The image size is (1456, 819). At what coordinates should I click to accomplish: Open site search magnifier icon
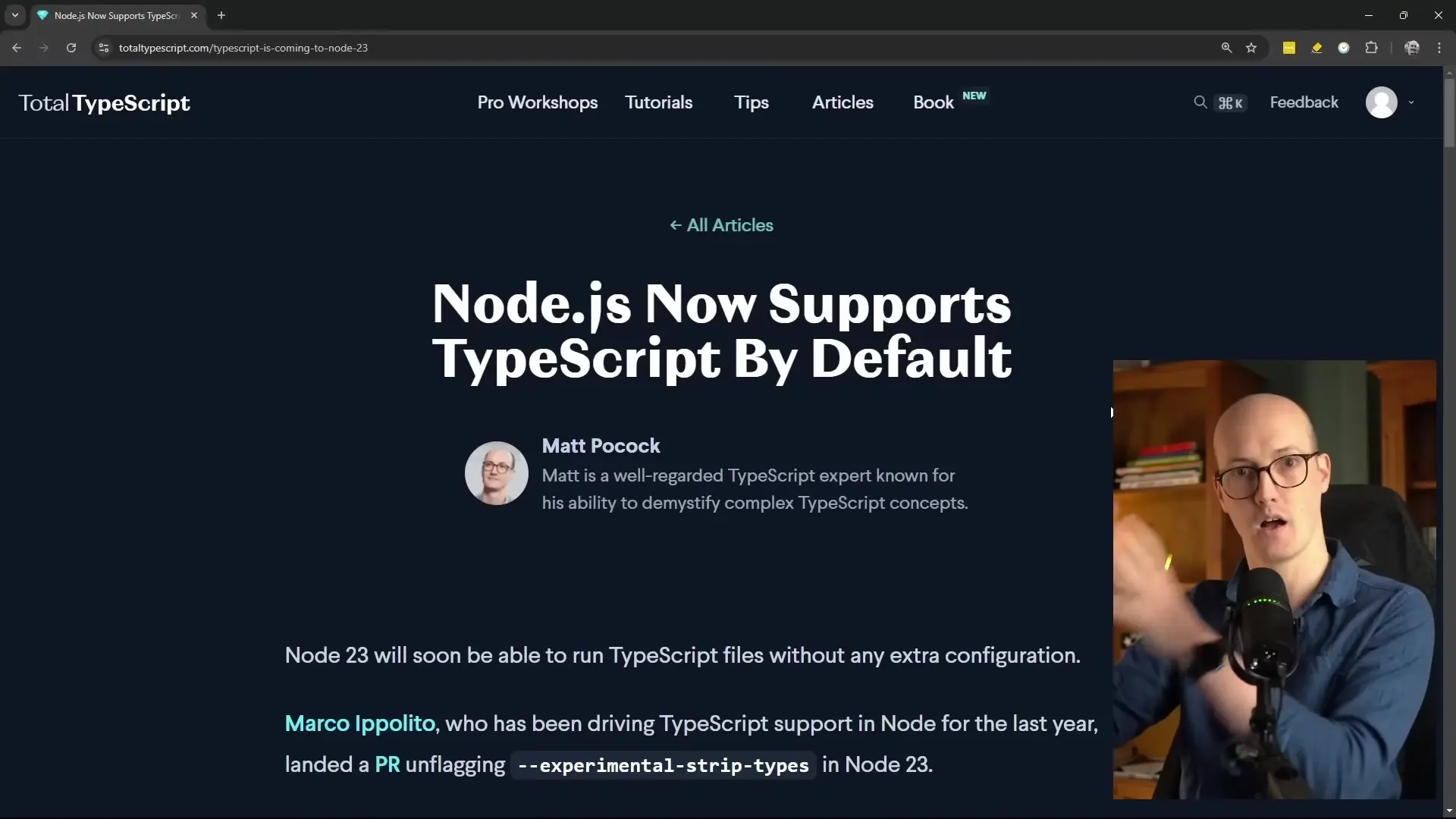pyautogui.click(x=1200, y=102)
